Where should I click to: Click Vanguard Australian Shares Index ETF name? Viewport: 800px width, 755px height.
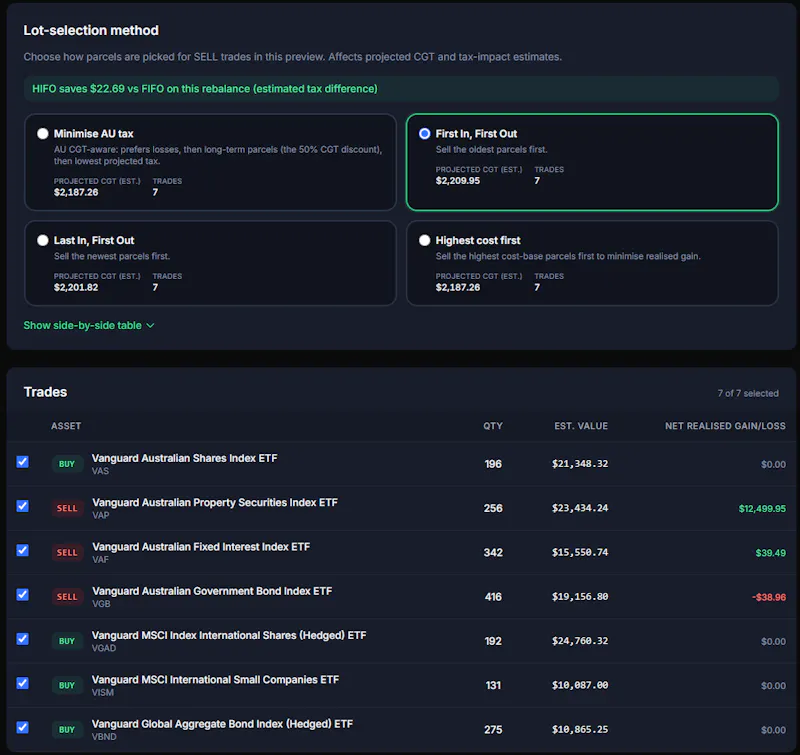click(x=185, y=458)
